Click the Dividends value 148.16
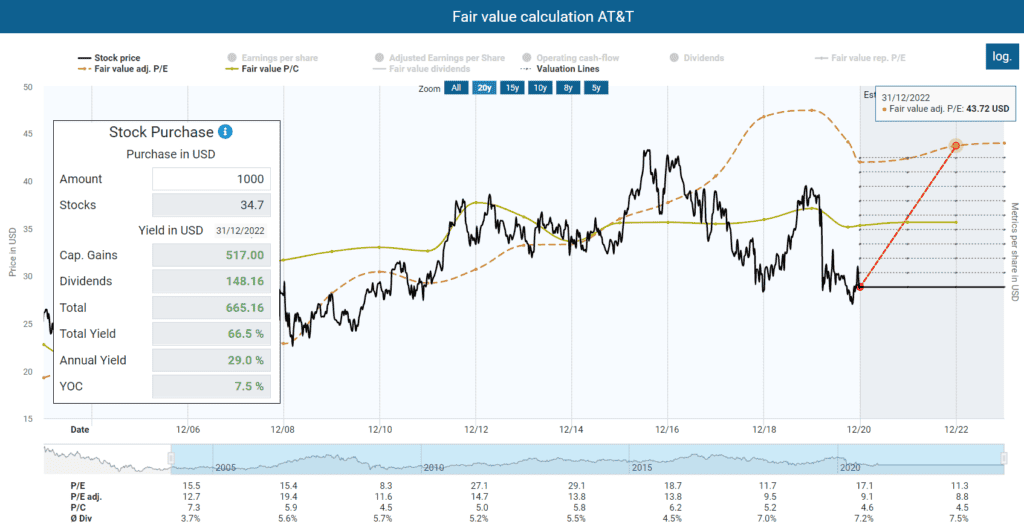Image resolution: width=1024 pixels, height=530 pixels. [211, 281]
